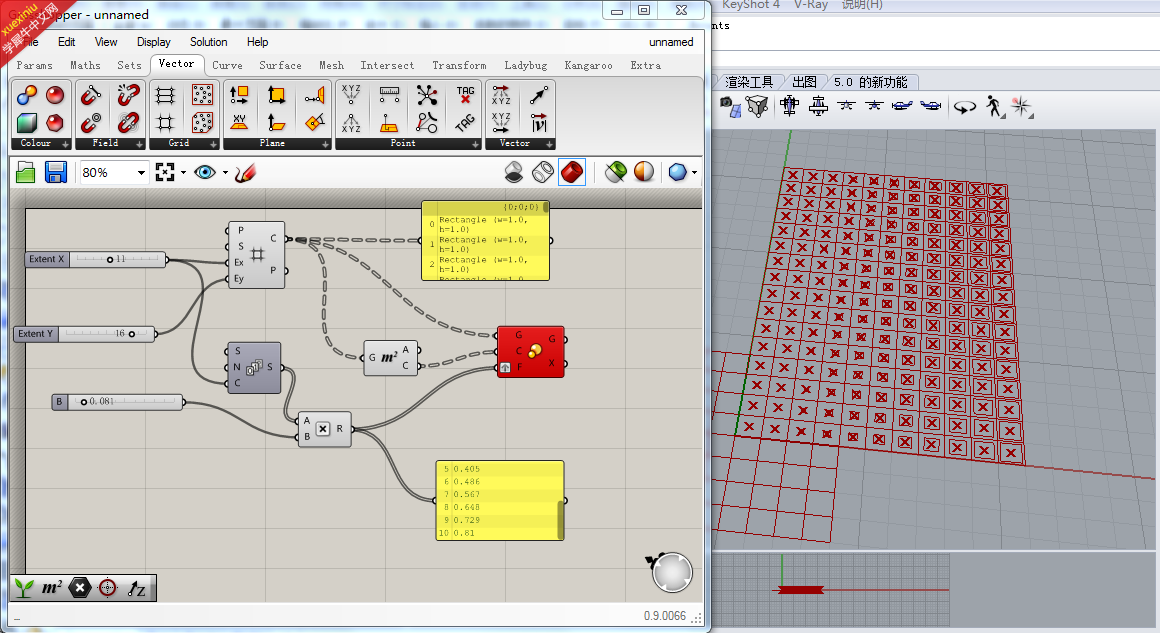Choose the XY Plane component icon

click(239, 122)
